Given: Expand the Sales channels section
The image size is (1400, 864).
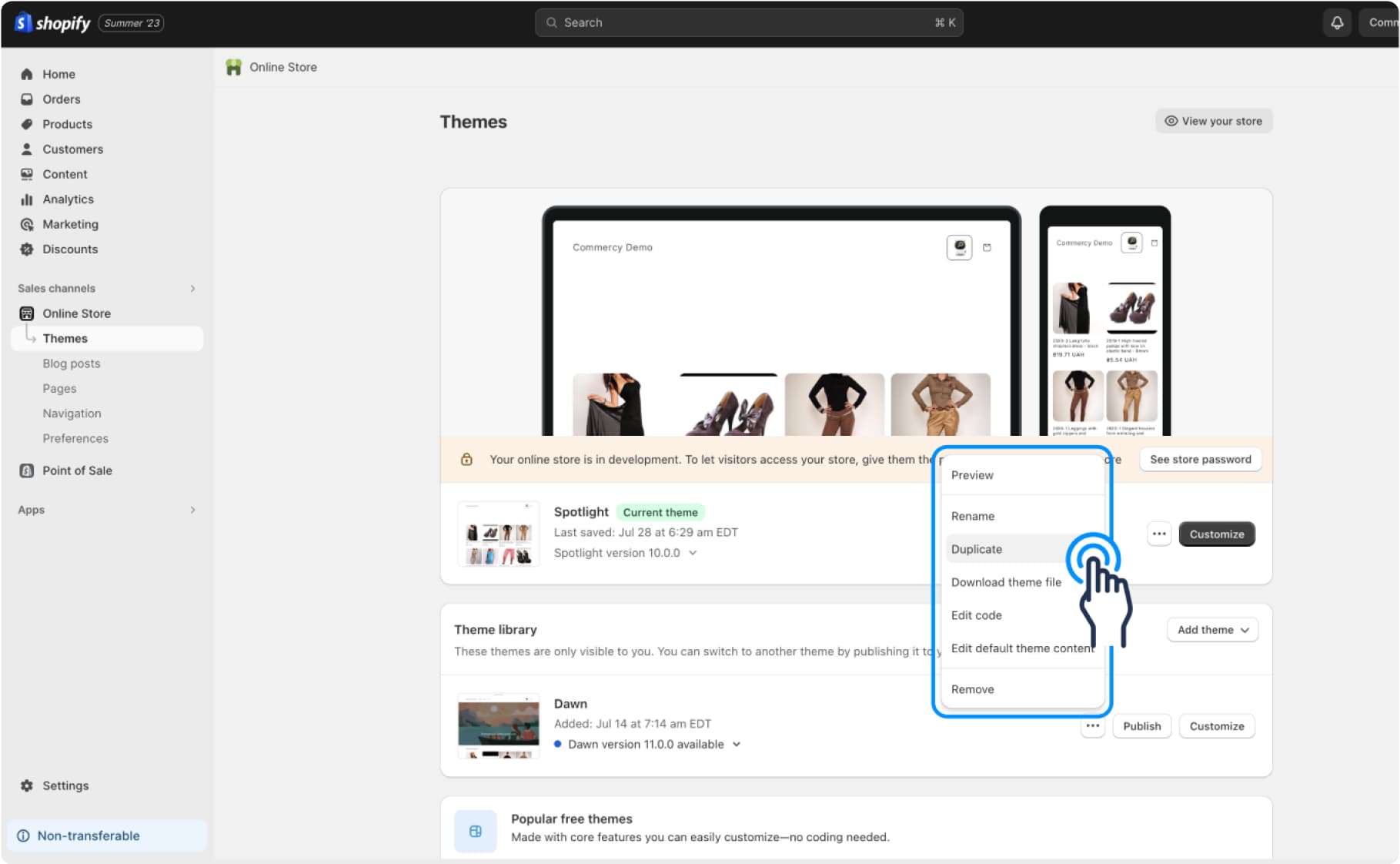Looking at the screenshot, I should point(192,288).
